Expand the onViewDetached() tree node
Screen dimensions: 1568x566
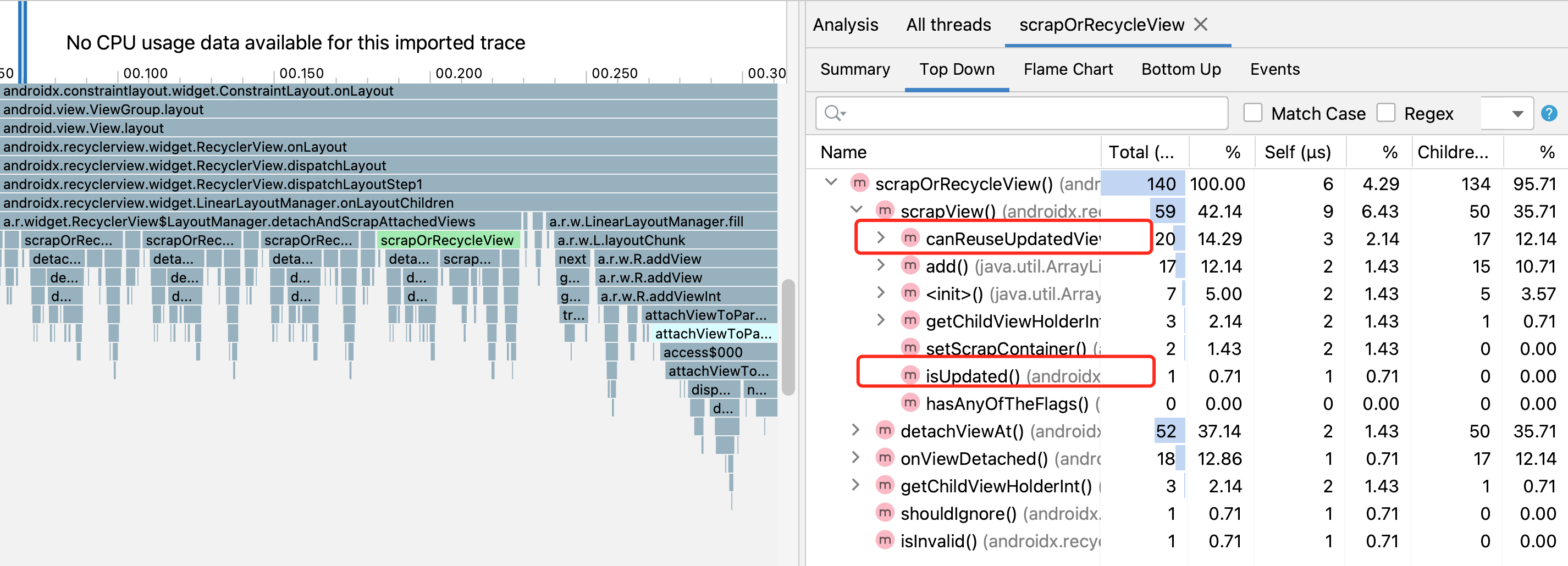point(855,458)
